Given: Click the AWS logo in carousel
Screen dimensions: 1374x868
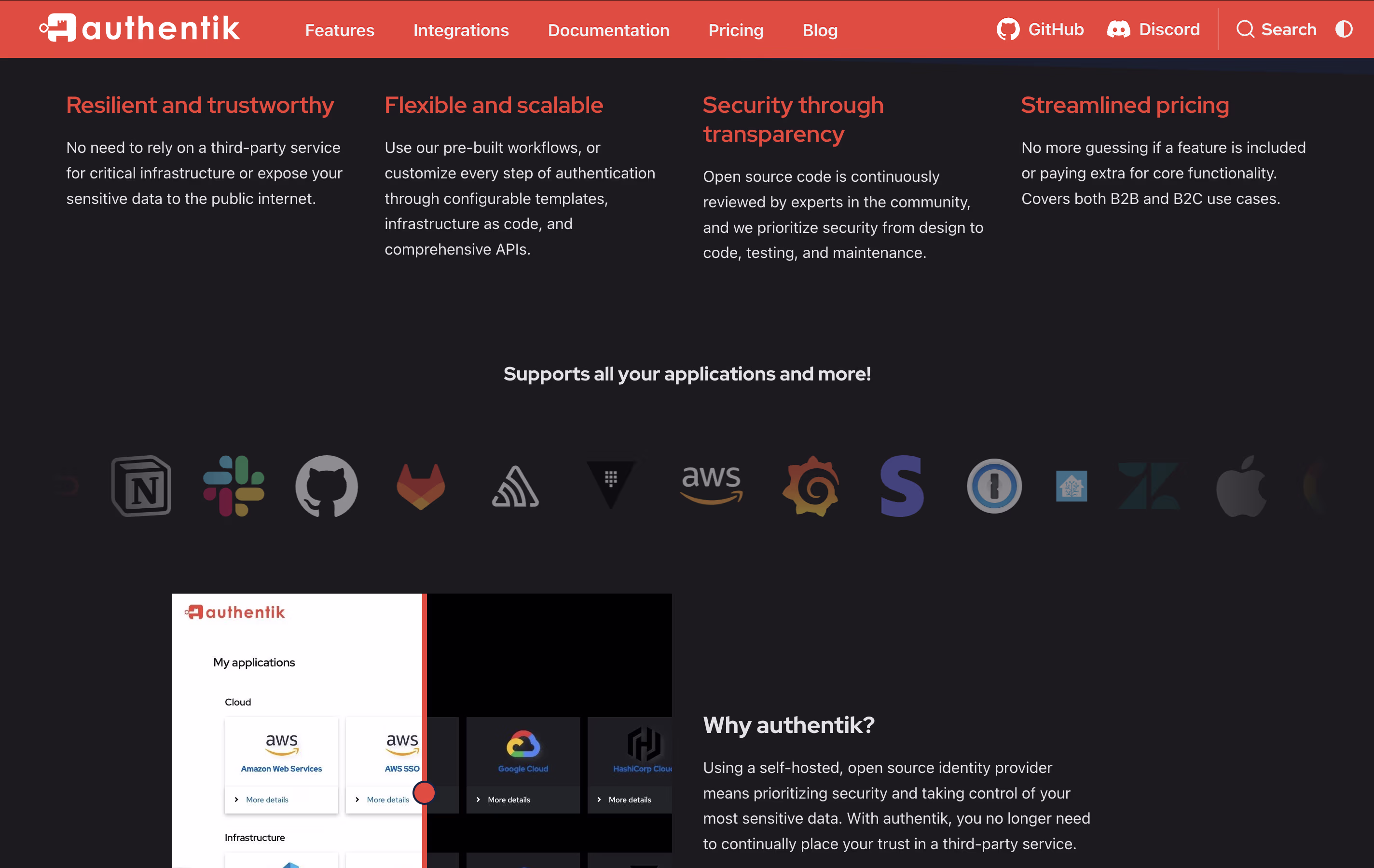Looking at the screenshot, I should click(x=711, y=485).
